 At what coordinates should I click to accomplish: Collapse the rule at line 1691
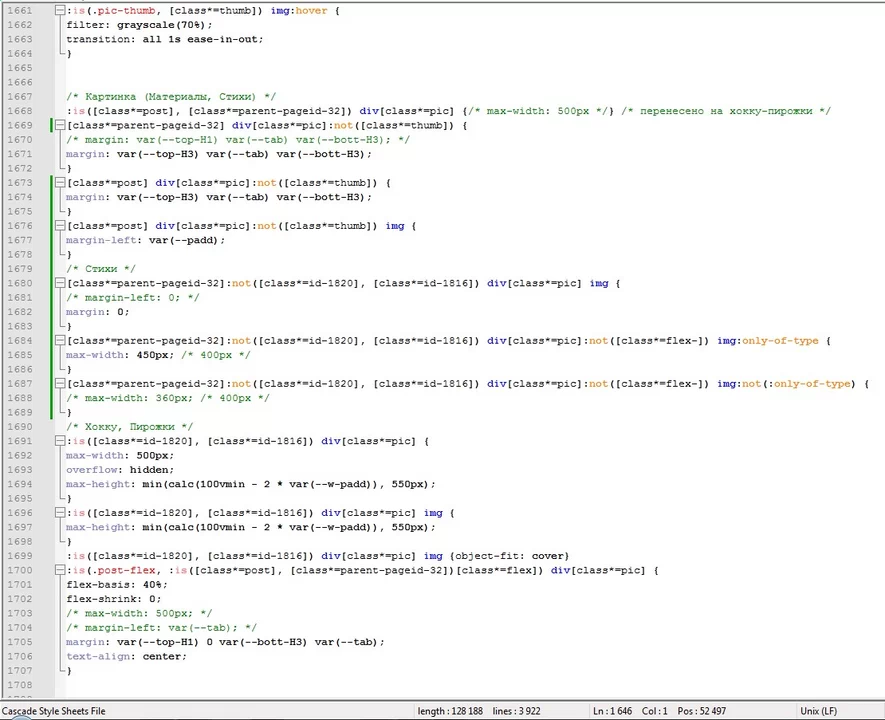60,441
